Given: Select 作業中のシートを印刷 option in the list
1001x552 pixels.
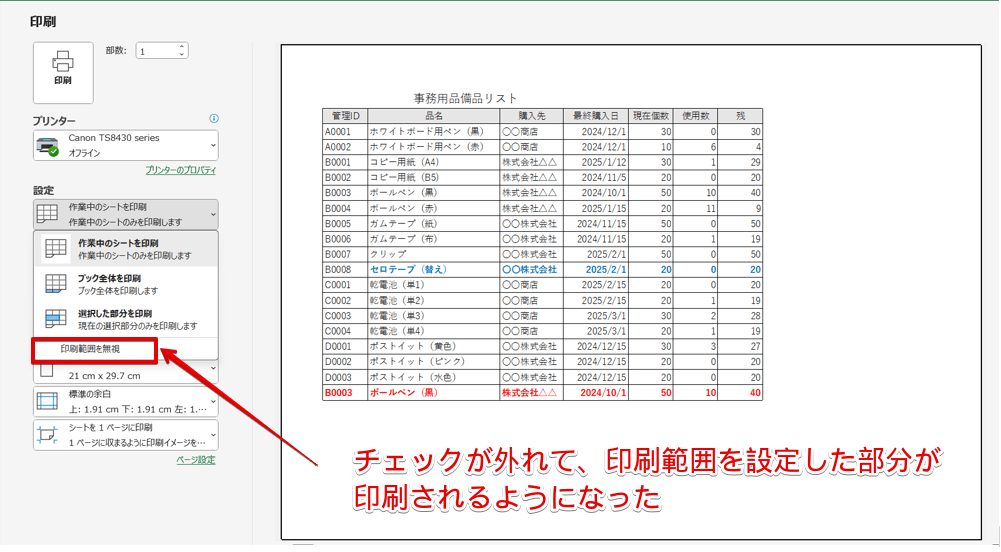Looking at the screenshot, I should [x=126, y=249].
